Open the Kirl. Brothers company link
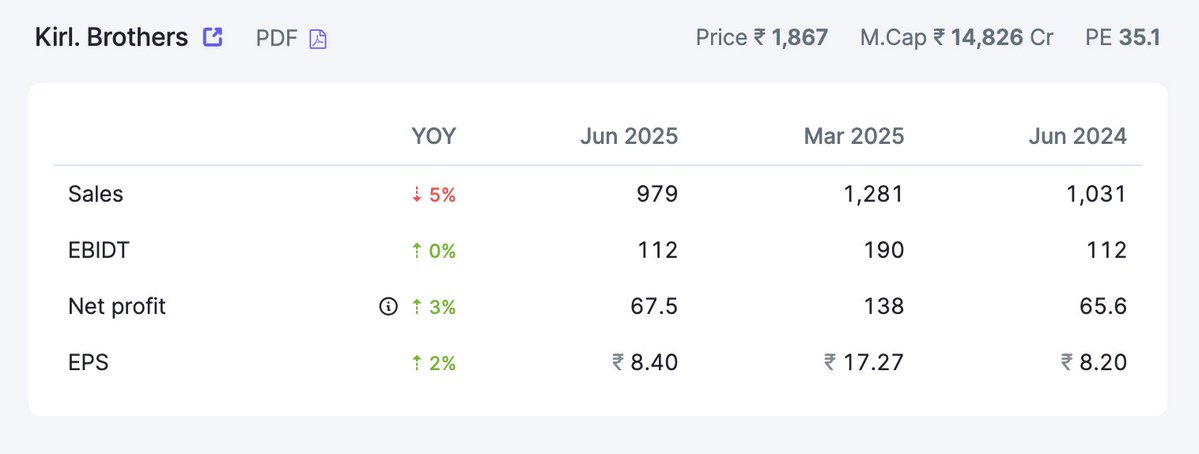Viewport: 1199px width, 454px height. 112,37
